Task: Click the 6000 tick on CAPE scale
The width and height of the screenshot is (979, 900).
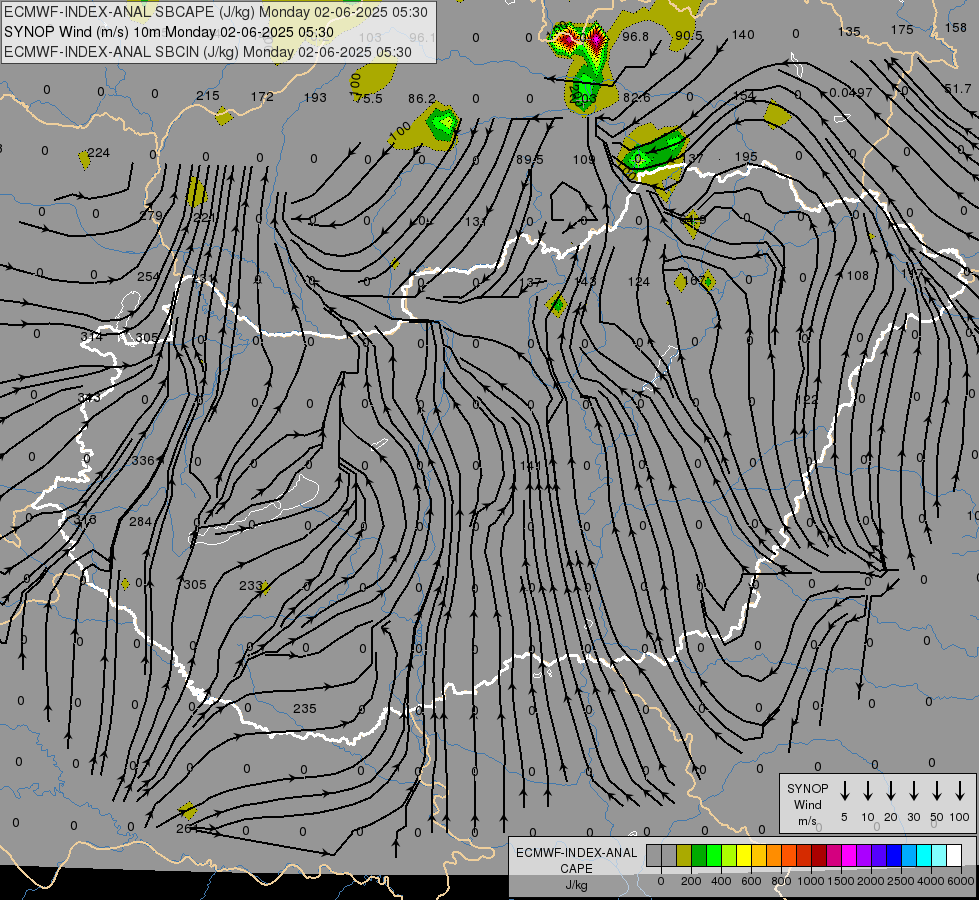Action: 960,881
